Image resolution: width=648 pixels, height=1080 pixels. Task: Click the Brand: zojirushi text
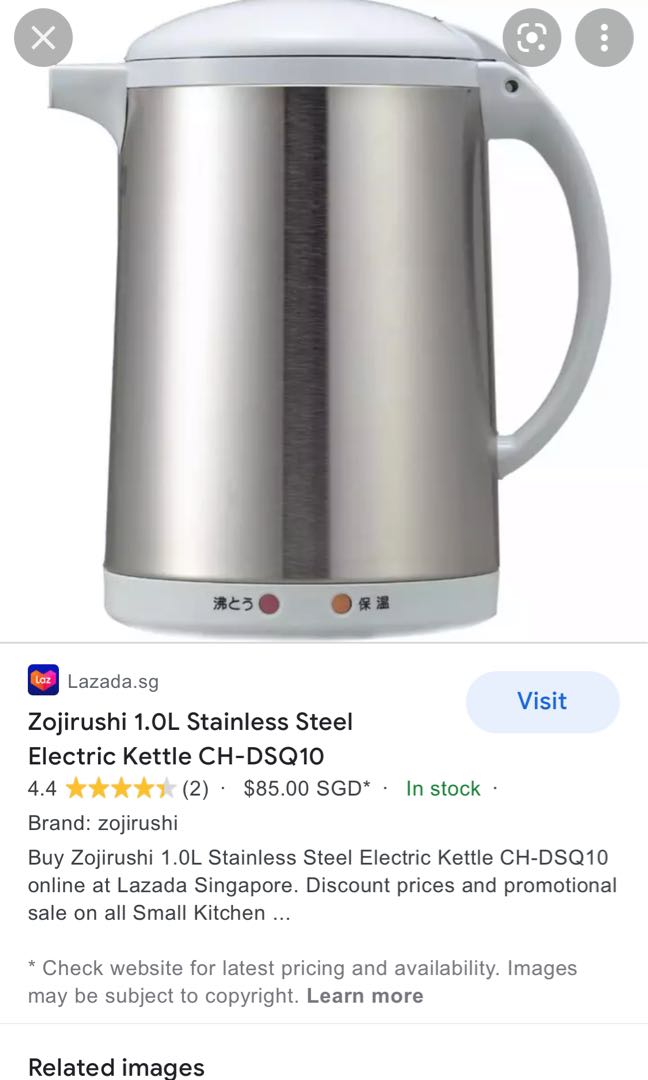tap(103, 822)
